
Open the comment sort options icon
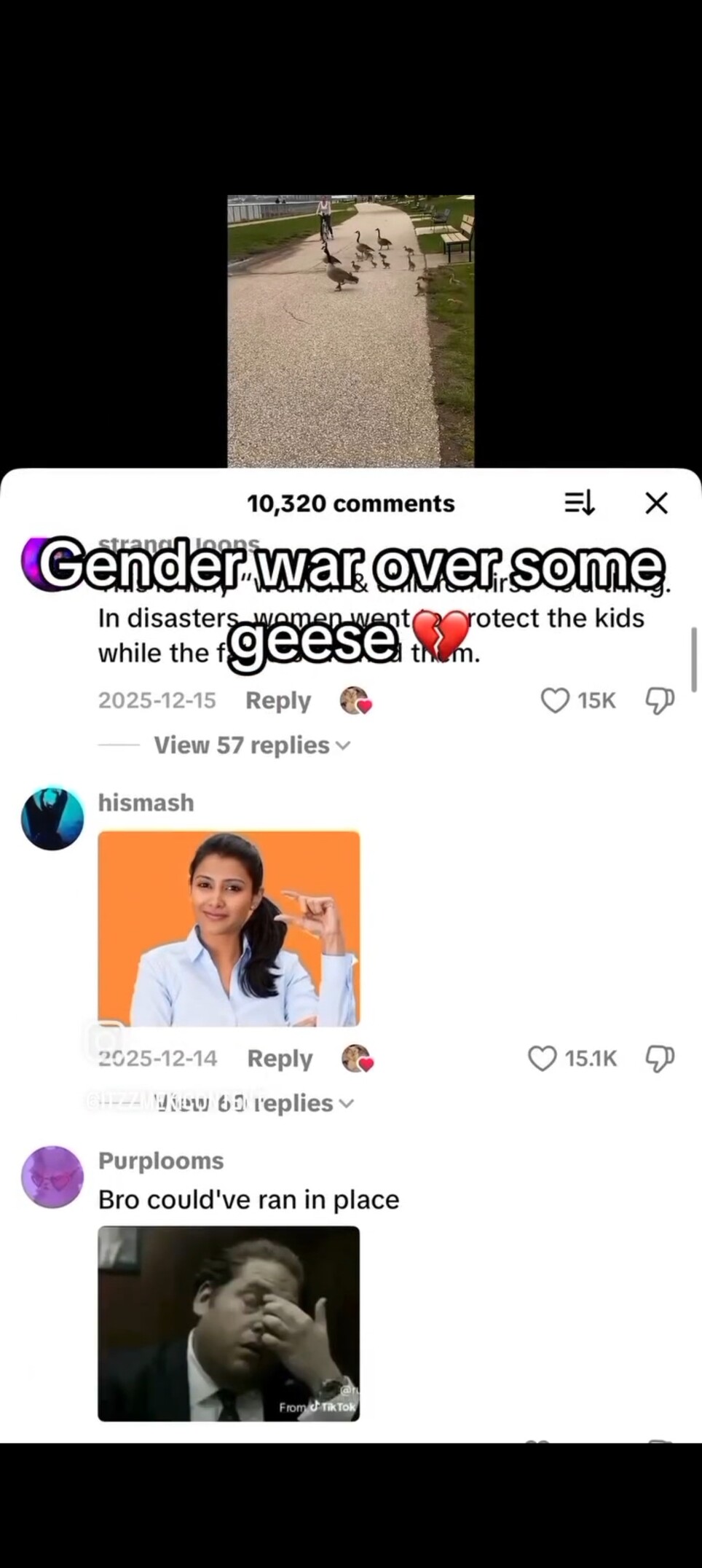(x=580, y=503)
